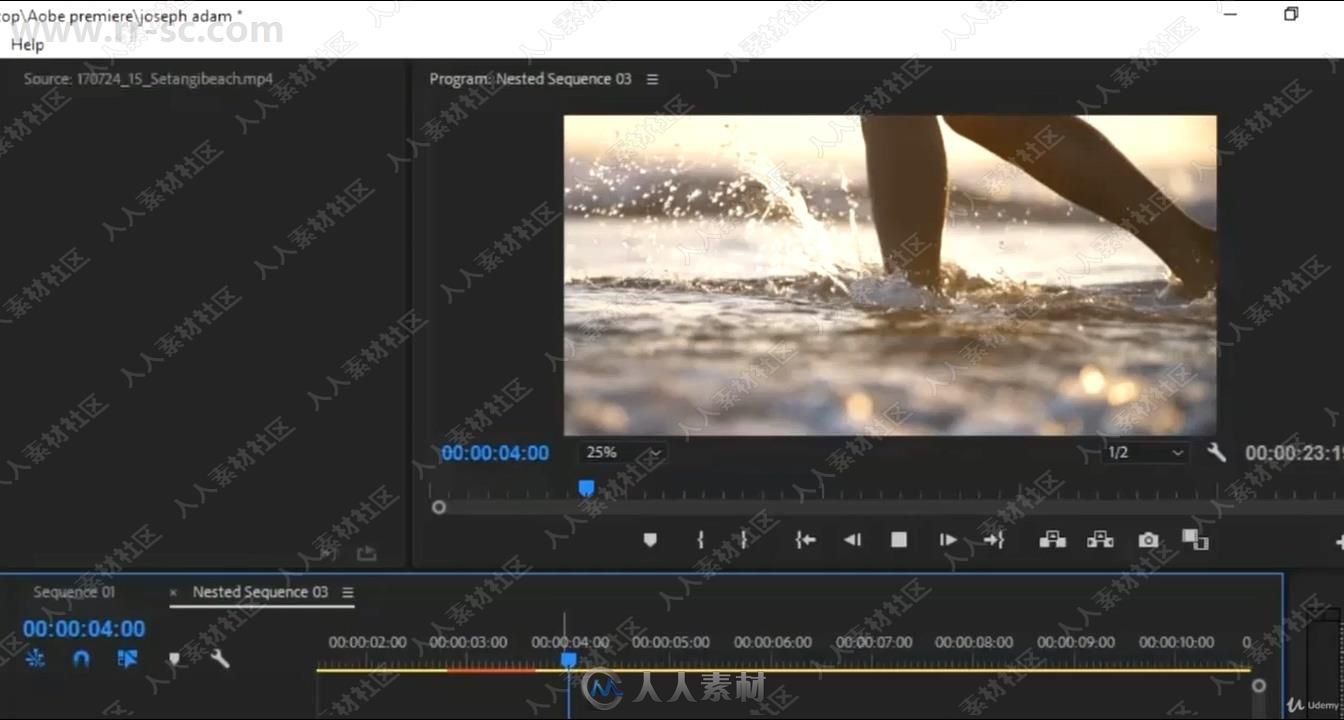Switch to the Sequence 01 tab

(74, 592)
